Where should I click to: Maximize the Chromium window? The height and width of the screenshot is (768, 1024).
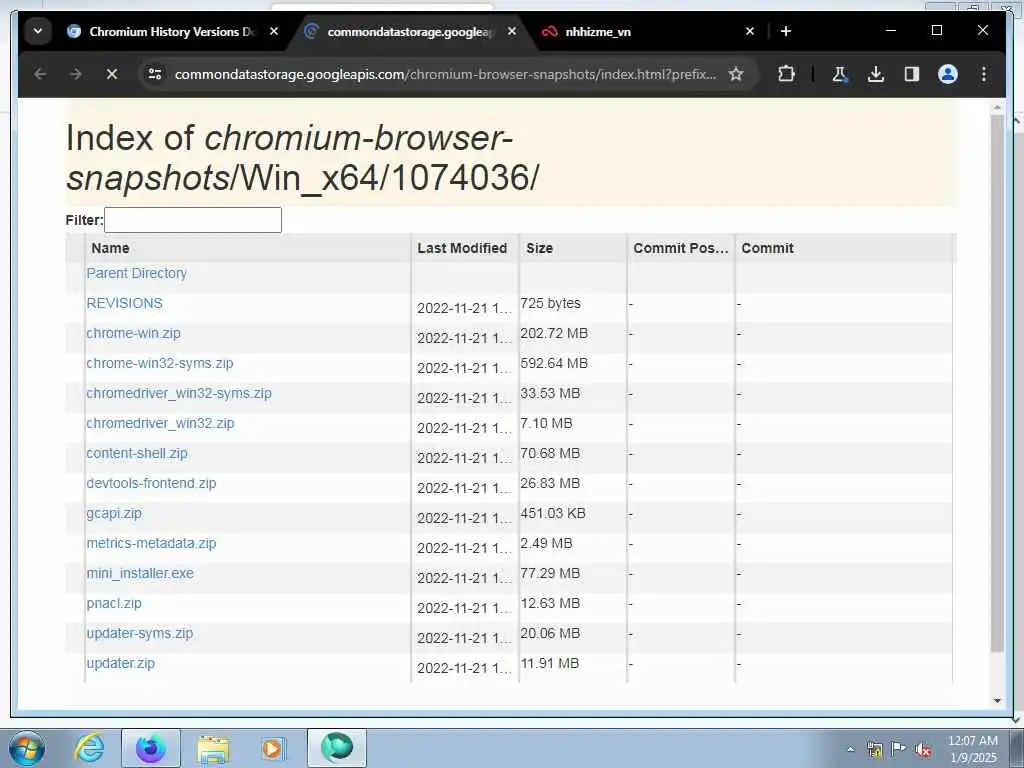936,31
